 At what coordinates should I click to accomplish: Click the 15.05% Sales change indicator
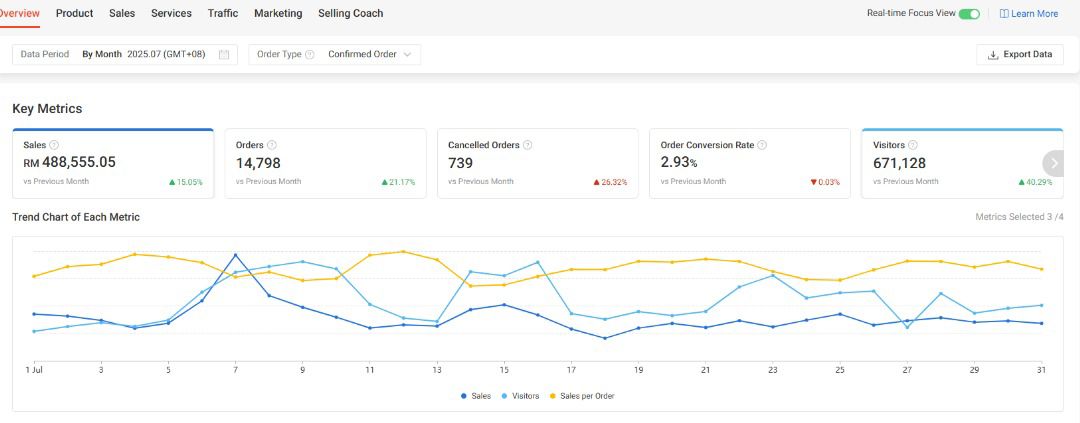click(x=186, y=182)
